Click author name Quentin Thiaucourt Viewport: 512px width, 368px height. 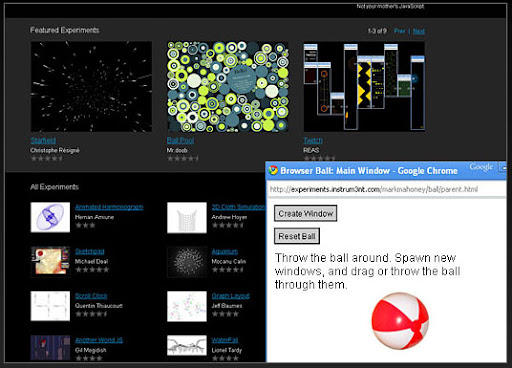(99, 306)
